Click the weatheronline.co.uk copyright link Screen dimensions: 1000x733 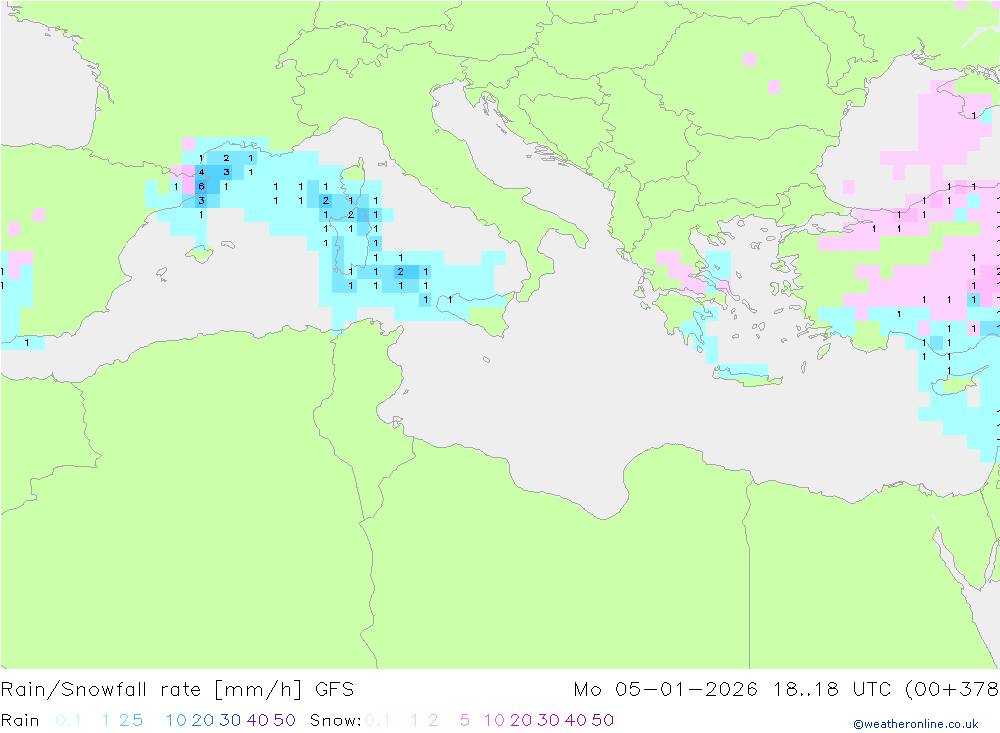[x=916, y=724]
